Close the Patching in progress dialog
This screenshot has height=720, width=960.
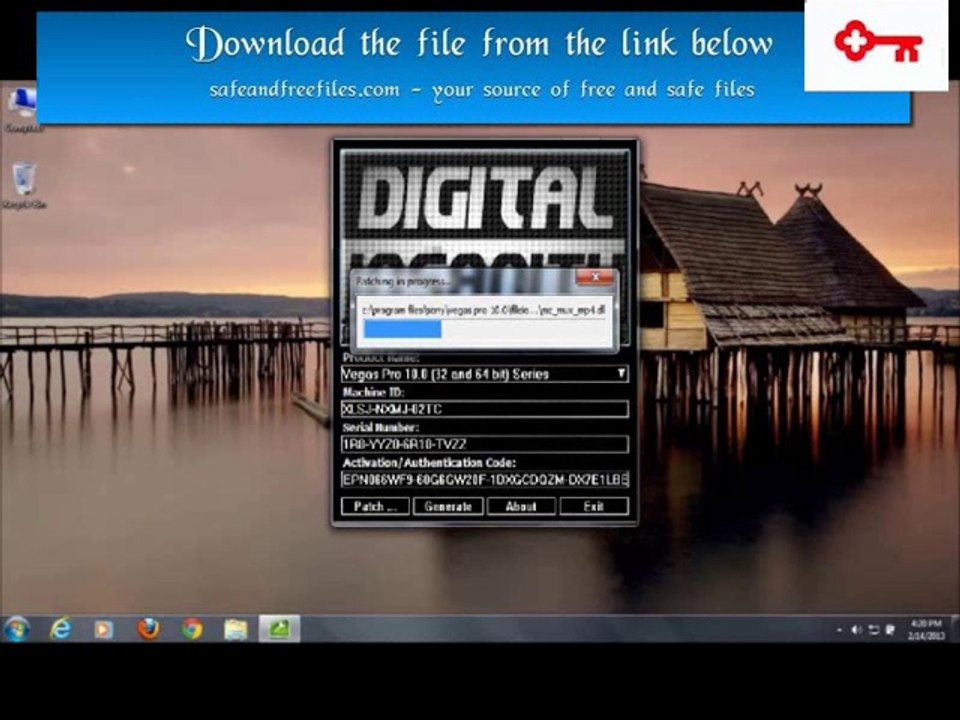[594, 278]
